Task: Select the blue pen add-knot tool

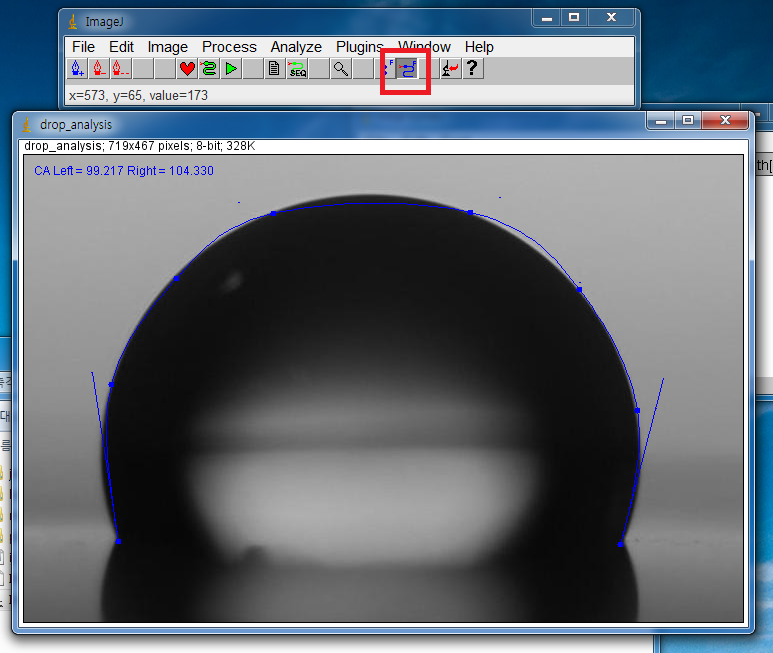Action: click(77, 69)
